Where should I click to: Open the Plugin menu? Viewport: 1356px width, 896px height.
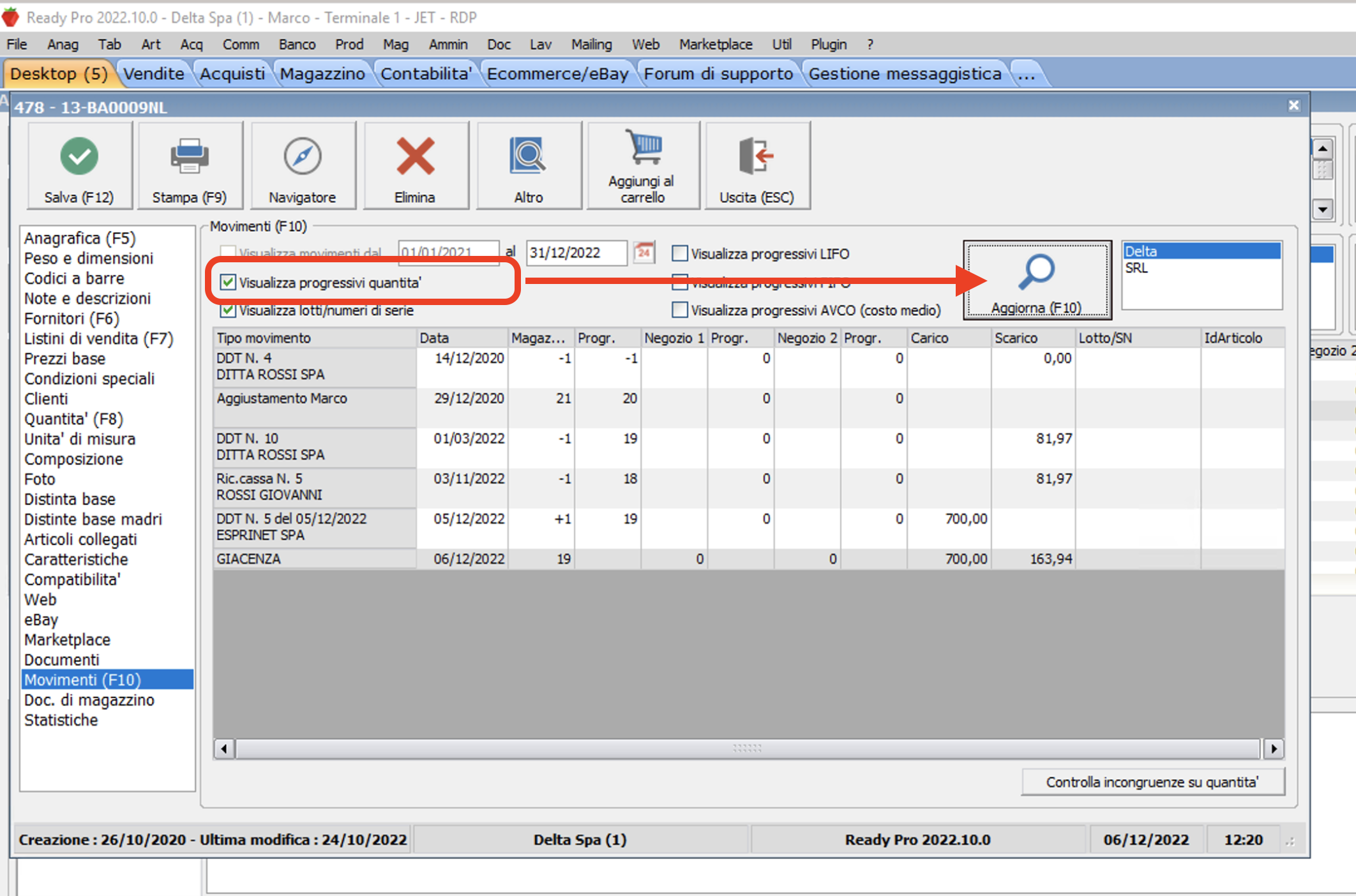tap(829, 44)
